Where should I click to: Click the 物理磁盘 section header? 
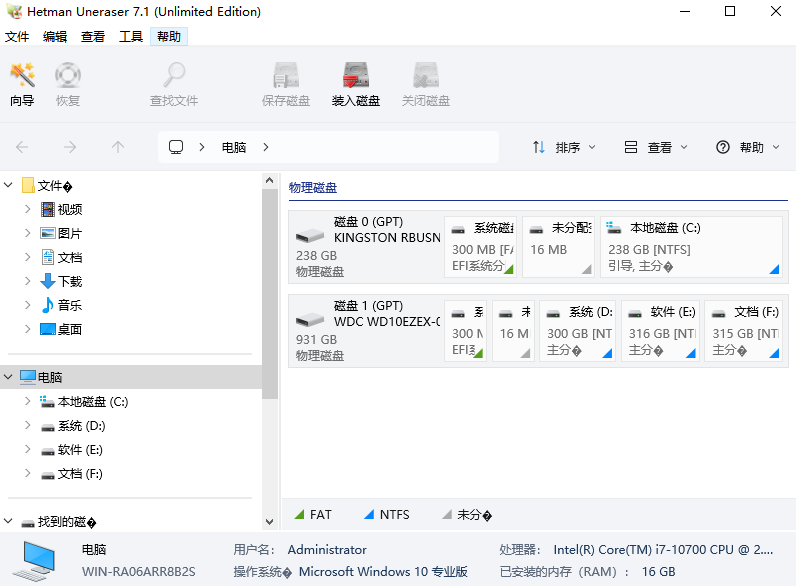point(313,188)
